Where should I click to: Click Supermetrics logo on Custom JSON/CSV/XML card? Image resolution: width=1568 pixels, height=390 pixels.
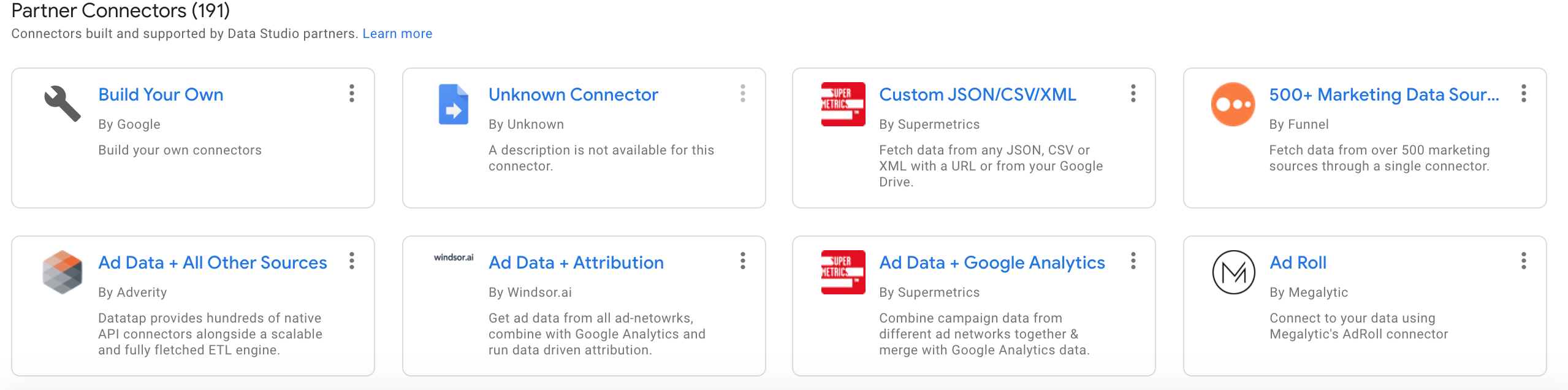843,104
